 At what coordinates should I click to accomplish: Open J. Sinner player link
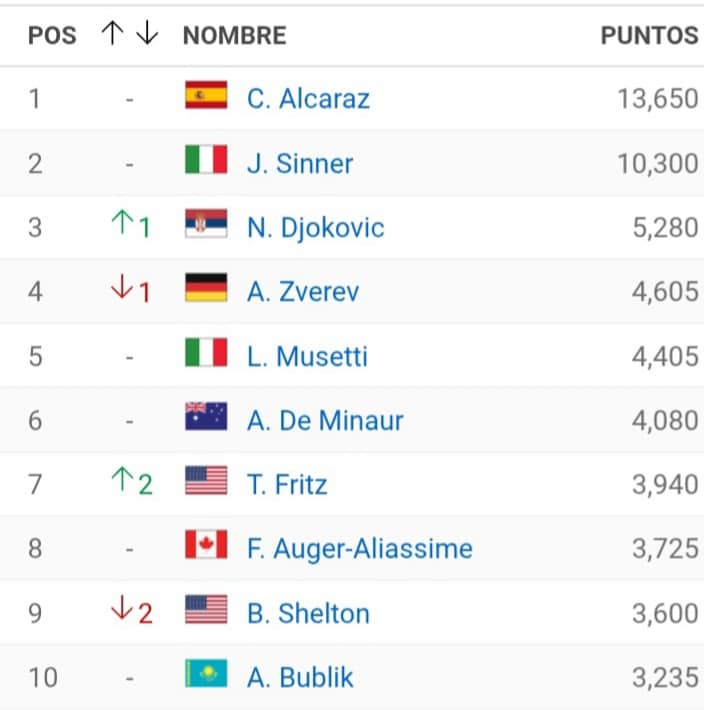coord(300,163)
